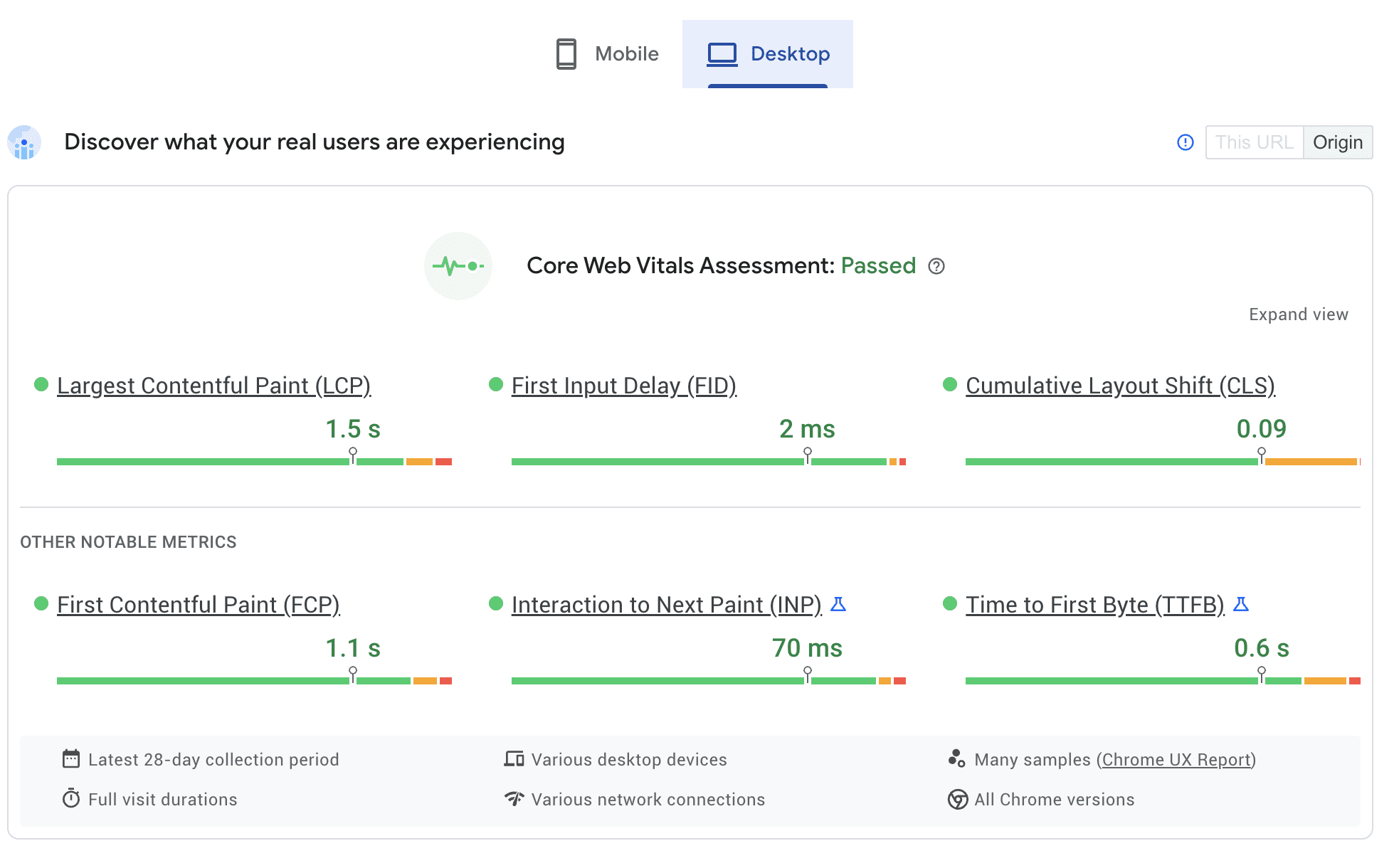Click the stopwatch icon for full visit durations
This screenshot has width=1399, height=868.
tap(71, 798)
